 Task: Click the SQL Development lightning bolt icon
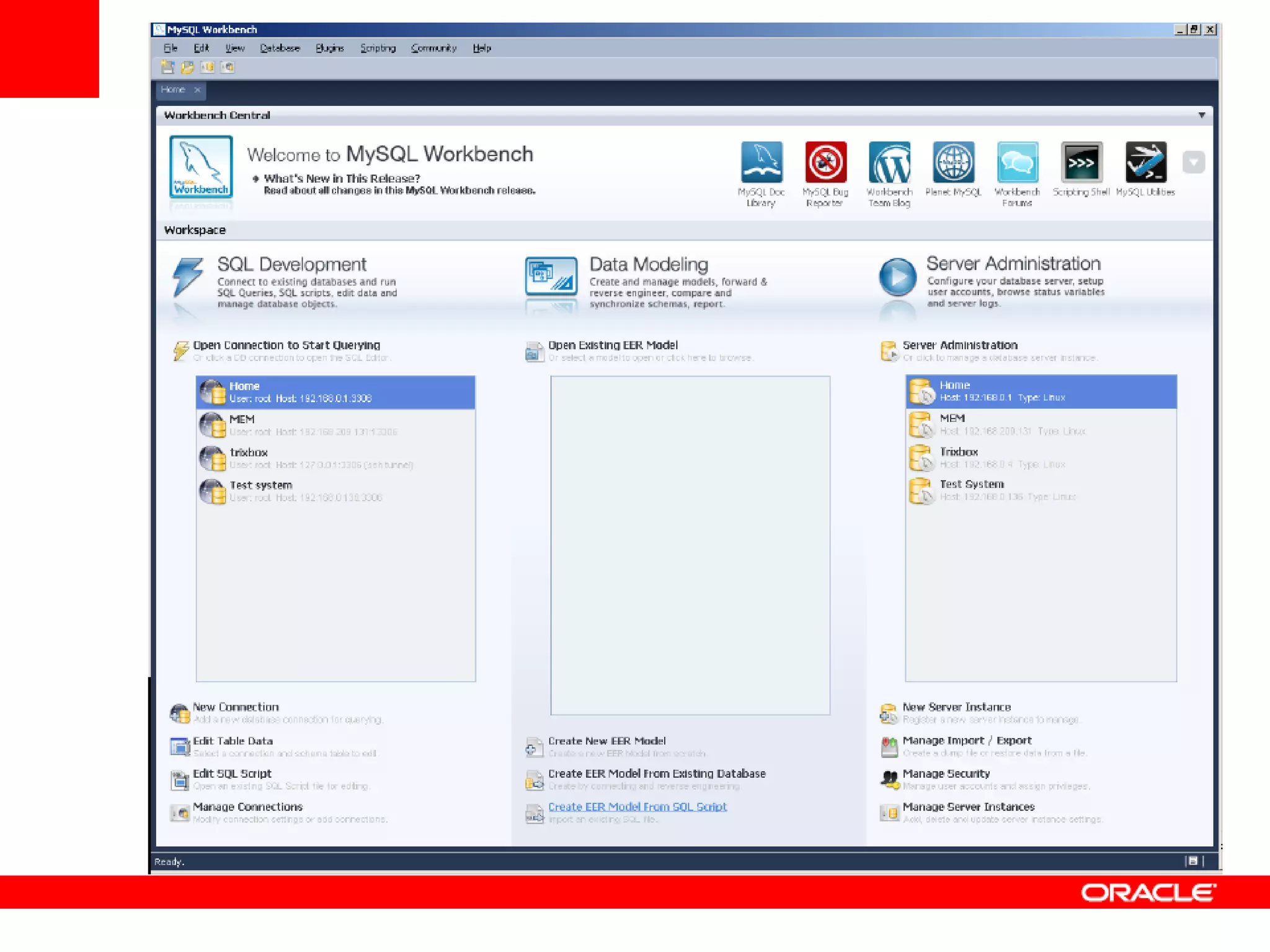[x=187, y=277]
